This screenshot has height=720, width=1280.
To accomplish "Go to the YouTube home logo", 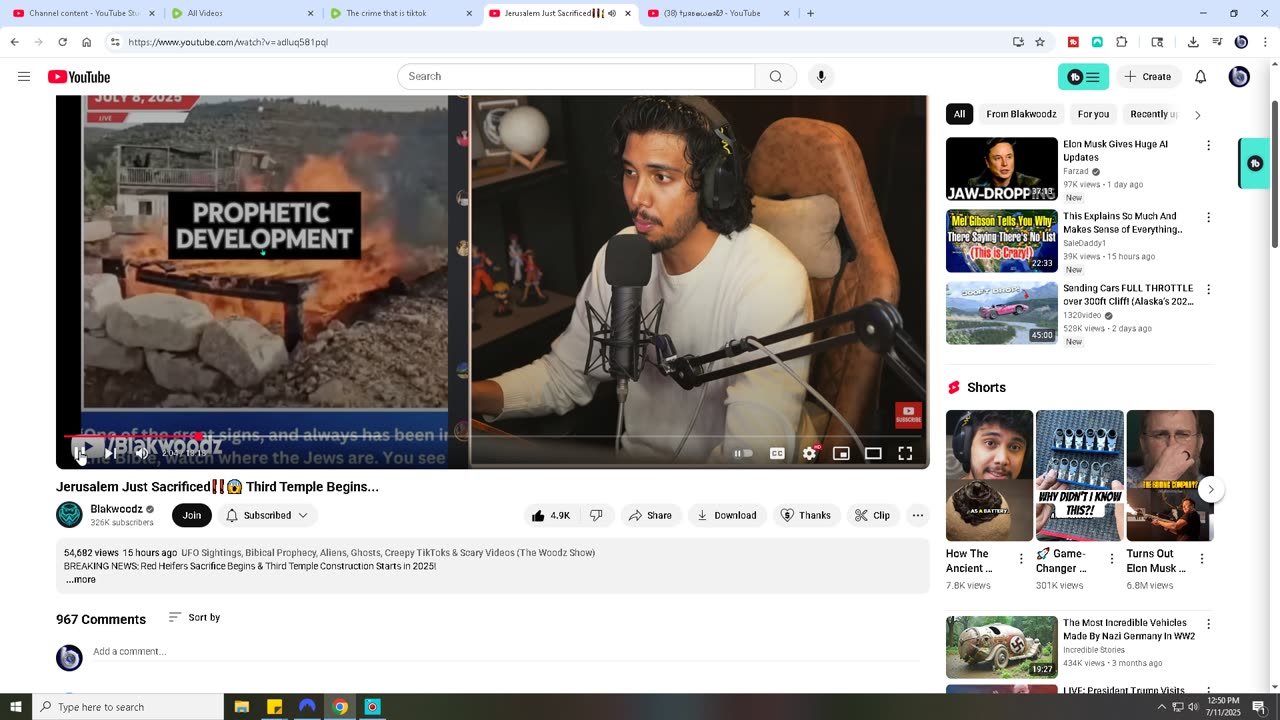I will (x=79, y=77).
